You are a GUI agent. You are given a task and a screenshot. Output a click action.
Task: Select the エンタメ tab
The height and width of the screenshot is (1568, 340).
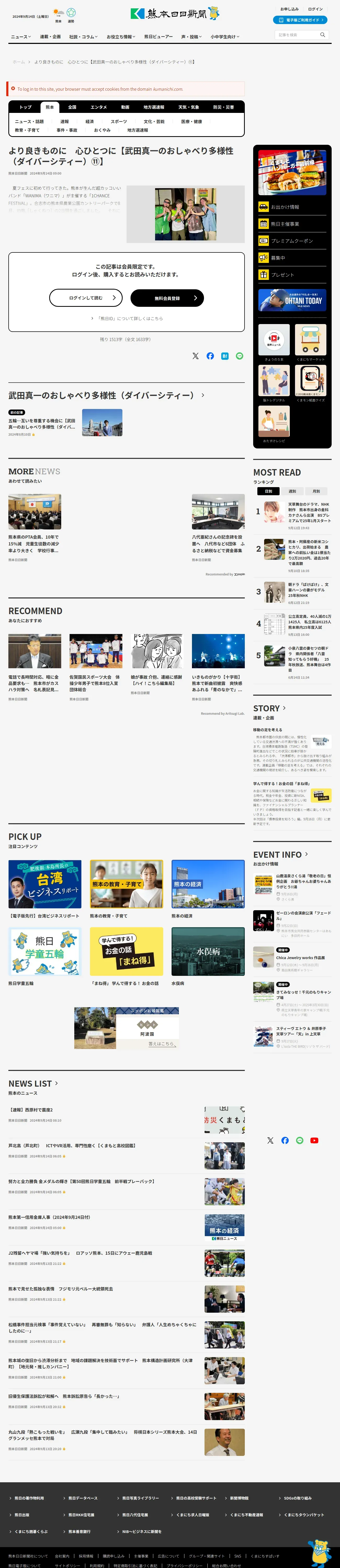tap(99, 107)
